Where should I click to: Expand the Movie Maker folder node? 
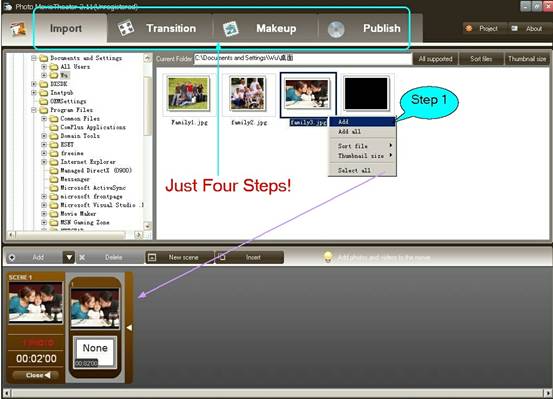coord(44,214)
